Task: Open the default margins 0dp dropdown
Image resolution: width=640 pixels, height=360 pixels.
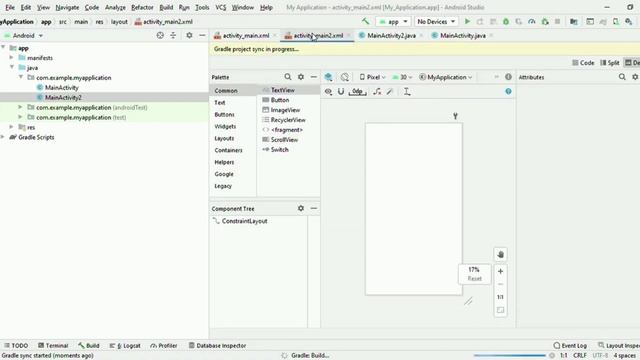Action: tap(358, 92)
